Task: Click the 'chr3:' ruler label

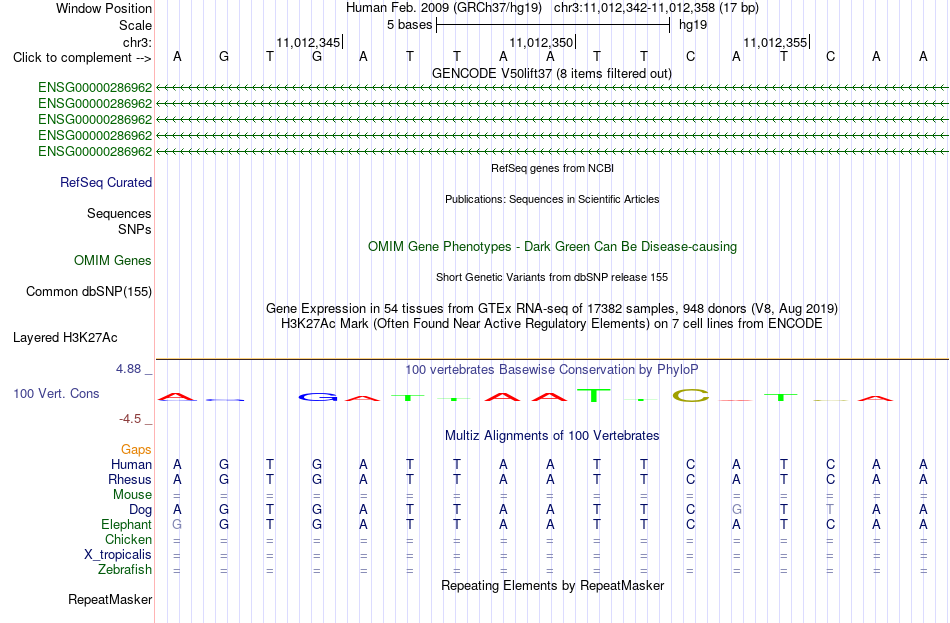Action: [137, 42]
